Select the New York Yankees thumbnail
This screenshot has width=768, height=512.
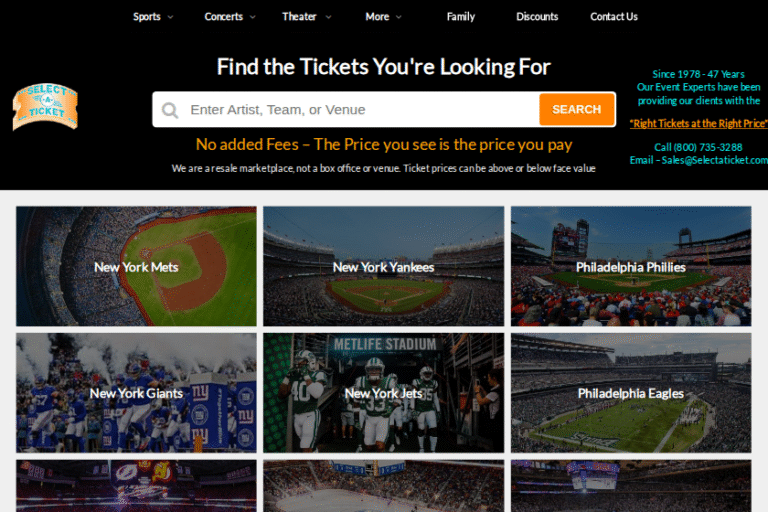[383, 267]
